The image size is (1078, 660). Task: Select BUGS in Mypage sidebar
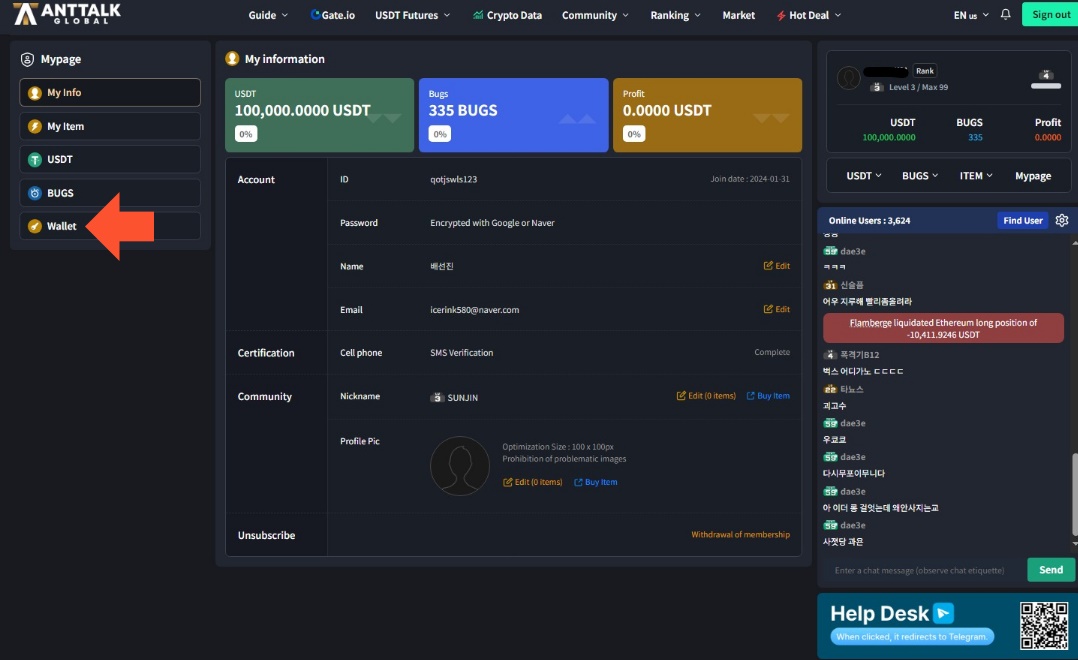click(110, 193)
